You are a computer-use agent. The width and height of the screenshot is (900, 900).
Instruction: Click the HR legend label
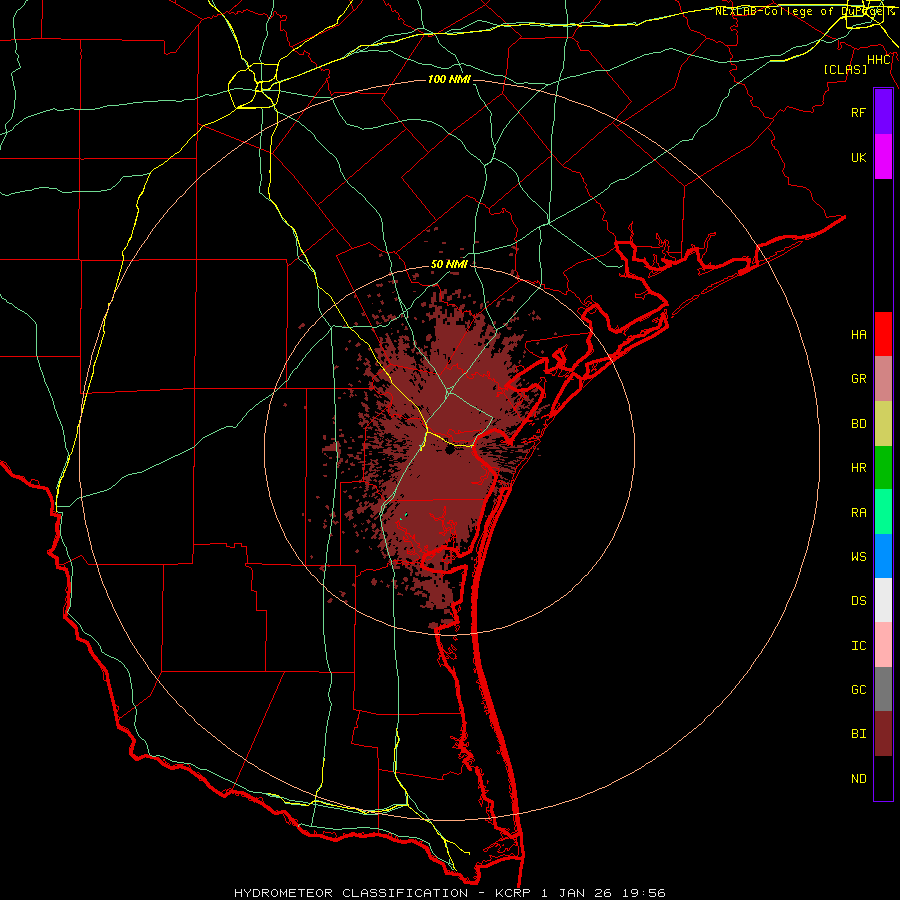pyautogui.click(x=858, y=468)
